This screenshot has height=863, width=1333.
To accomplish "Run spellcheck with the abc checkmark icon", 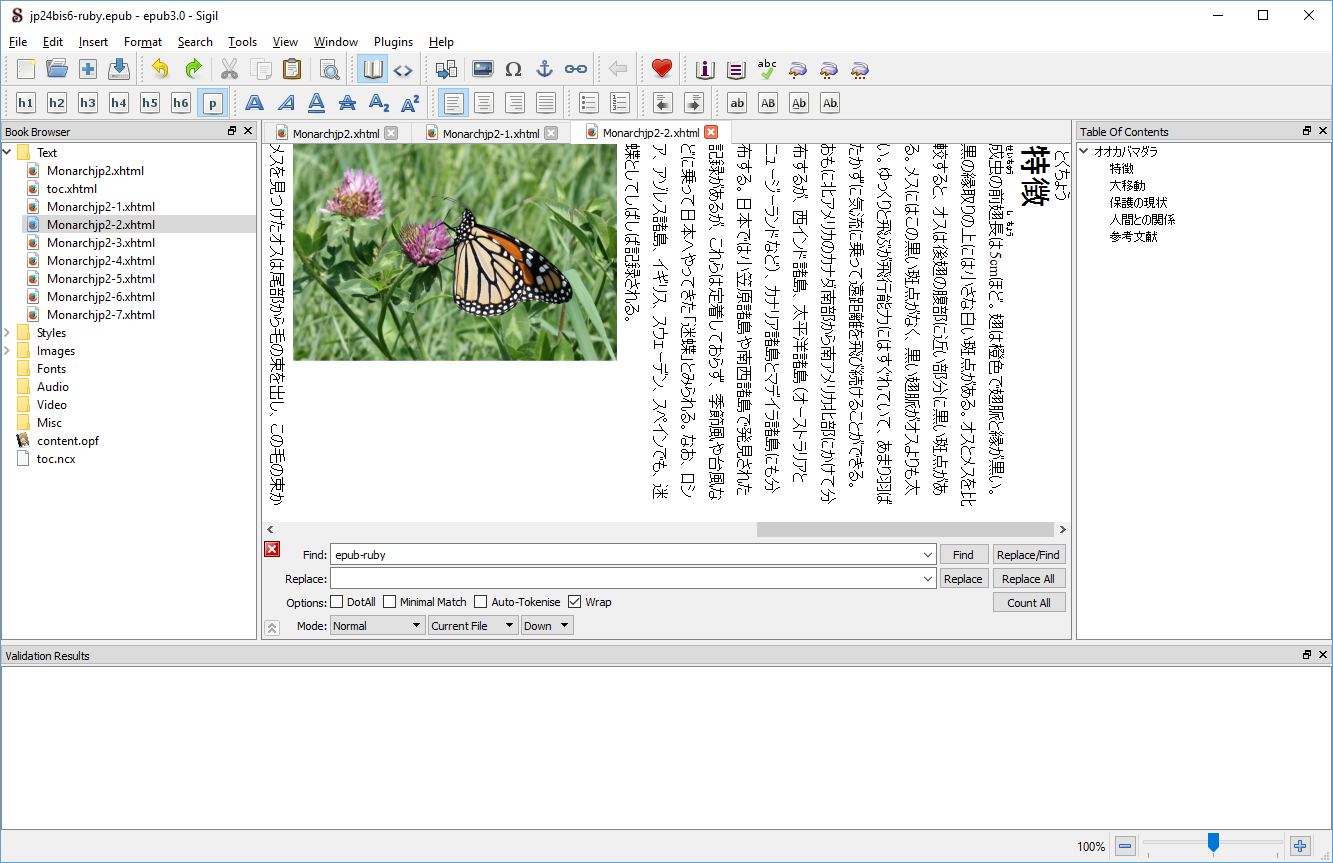I will [767, 69].
